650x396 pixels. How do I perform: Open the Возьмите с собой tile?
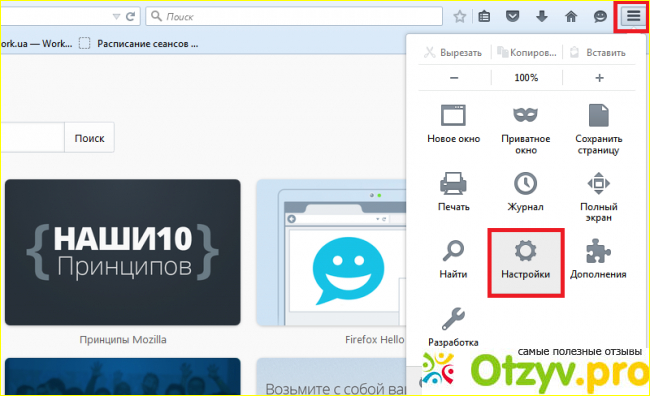(x=331, y=377)
